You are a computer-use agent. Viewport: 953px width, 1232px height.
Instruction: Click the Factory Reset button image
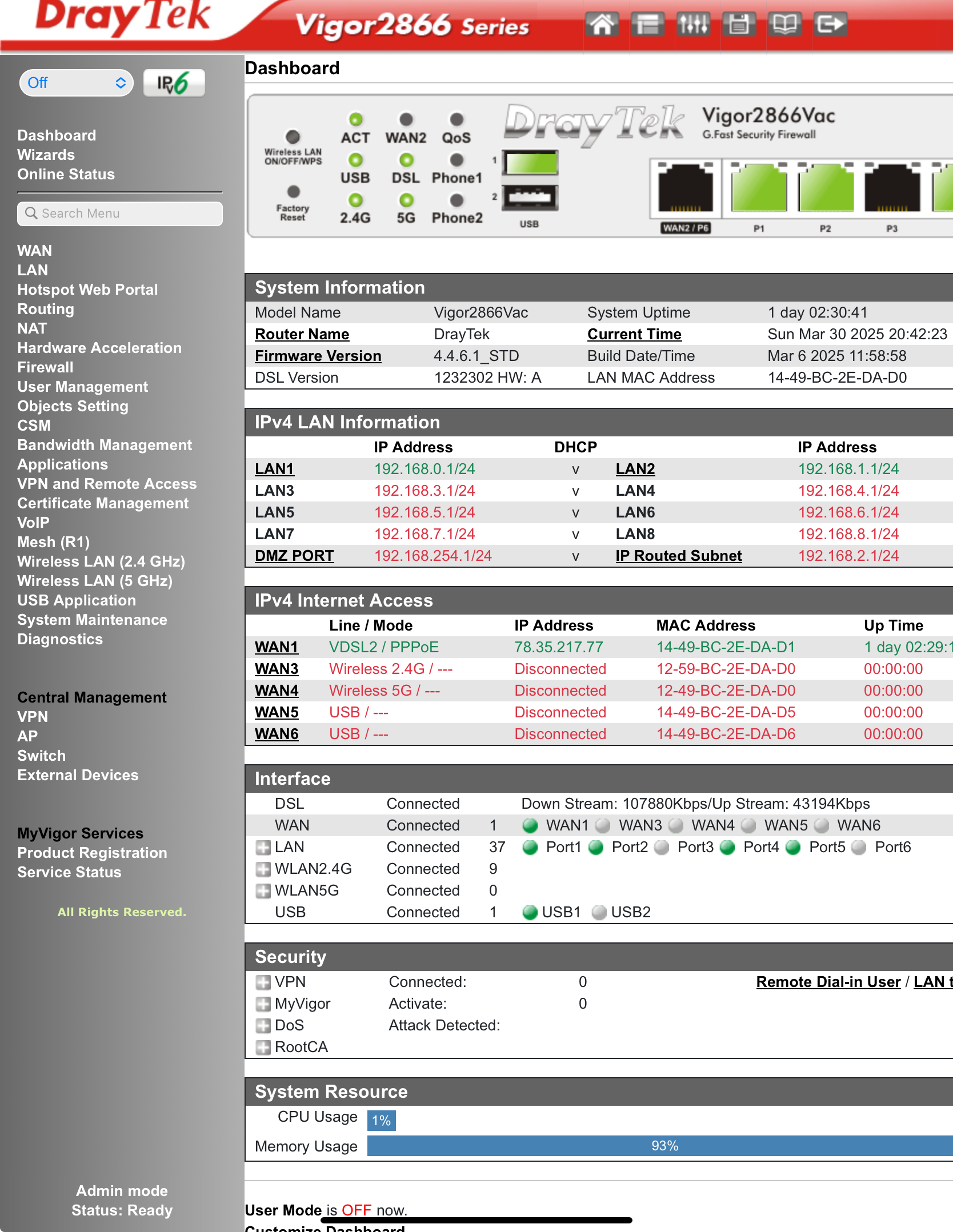pos(294,191)
